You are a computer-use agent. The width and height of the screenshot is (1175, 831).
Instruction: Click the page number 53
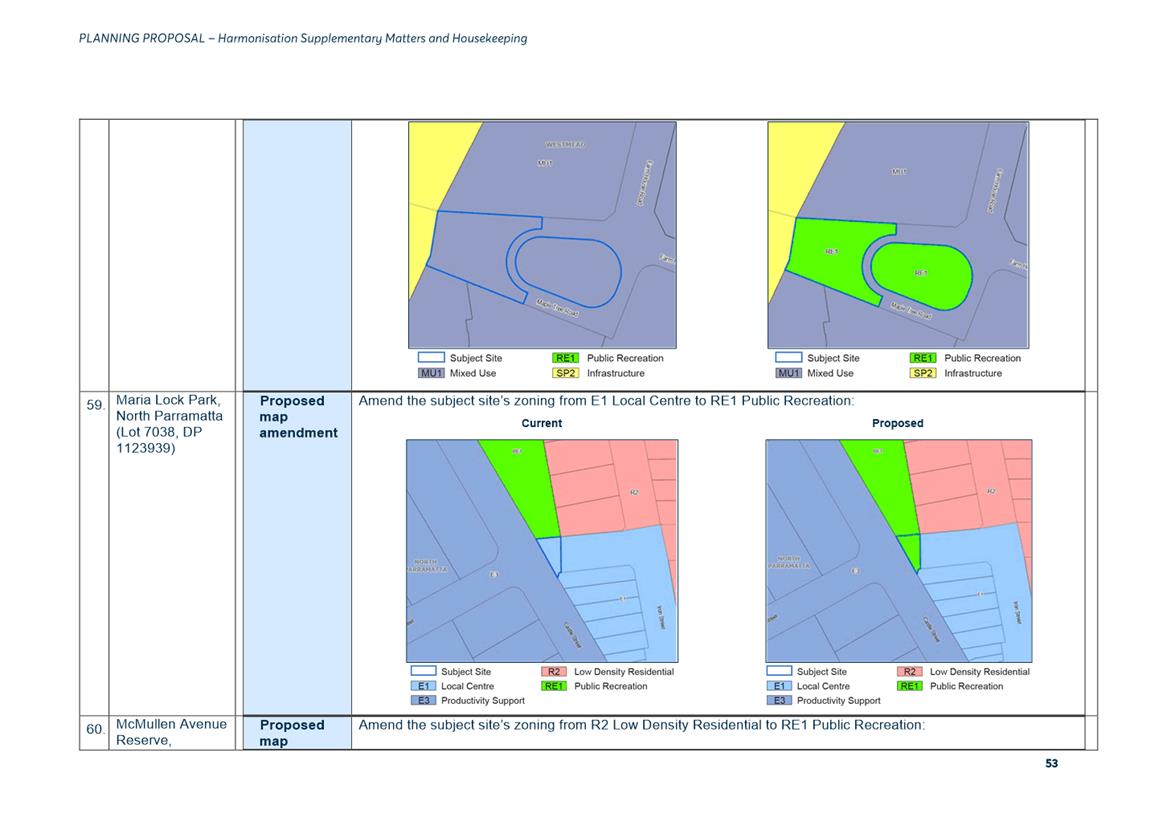[x=1051, y=764]
